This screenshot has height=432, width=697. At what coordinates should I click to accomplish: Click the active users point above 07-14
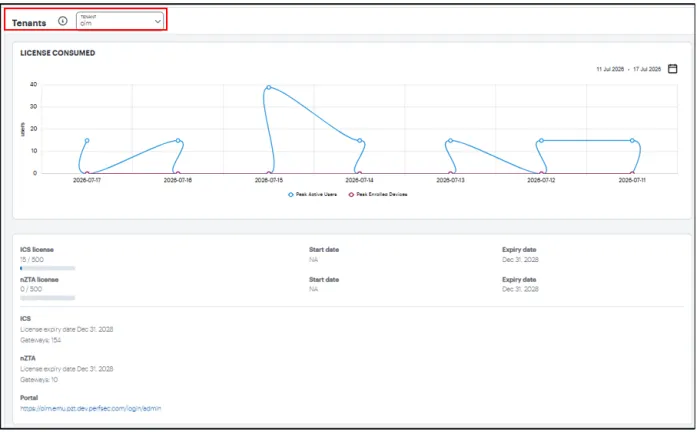[360, 140]
